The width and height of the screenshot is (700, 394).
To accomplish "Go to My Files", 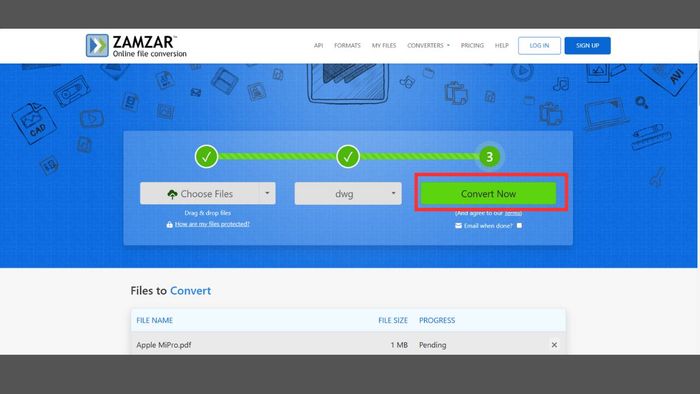I will (384, 46).
